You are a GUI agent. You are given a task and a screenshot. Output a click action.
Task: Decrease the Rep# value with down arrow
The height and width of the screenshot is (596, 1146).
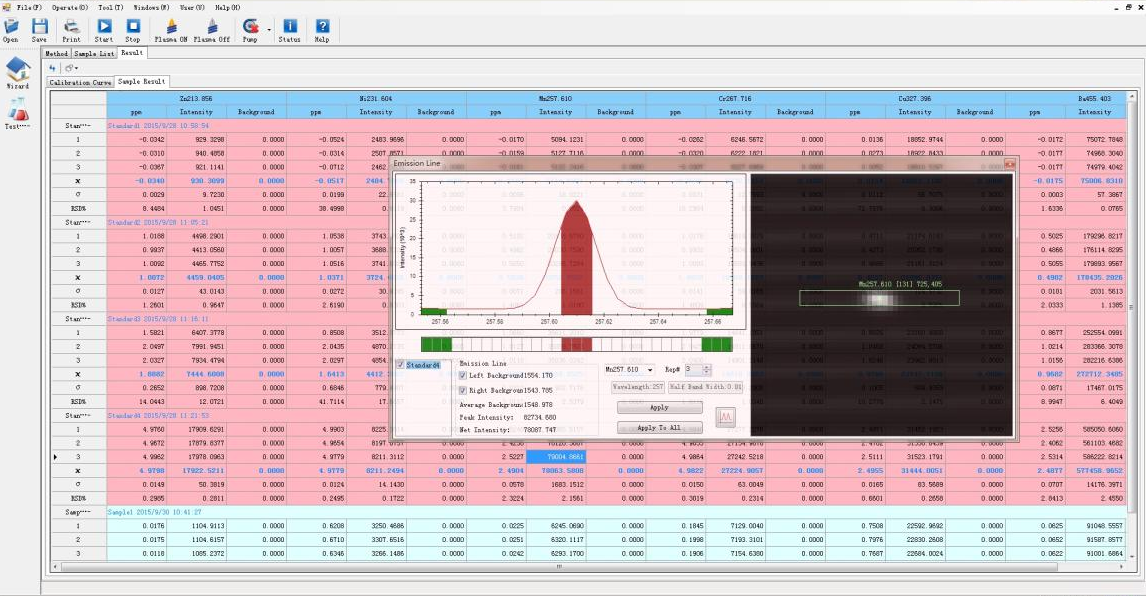click(x=706, y=373)
